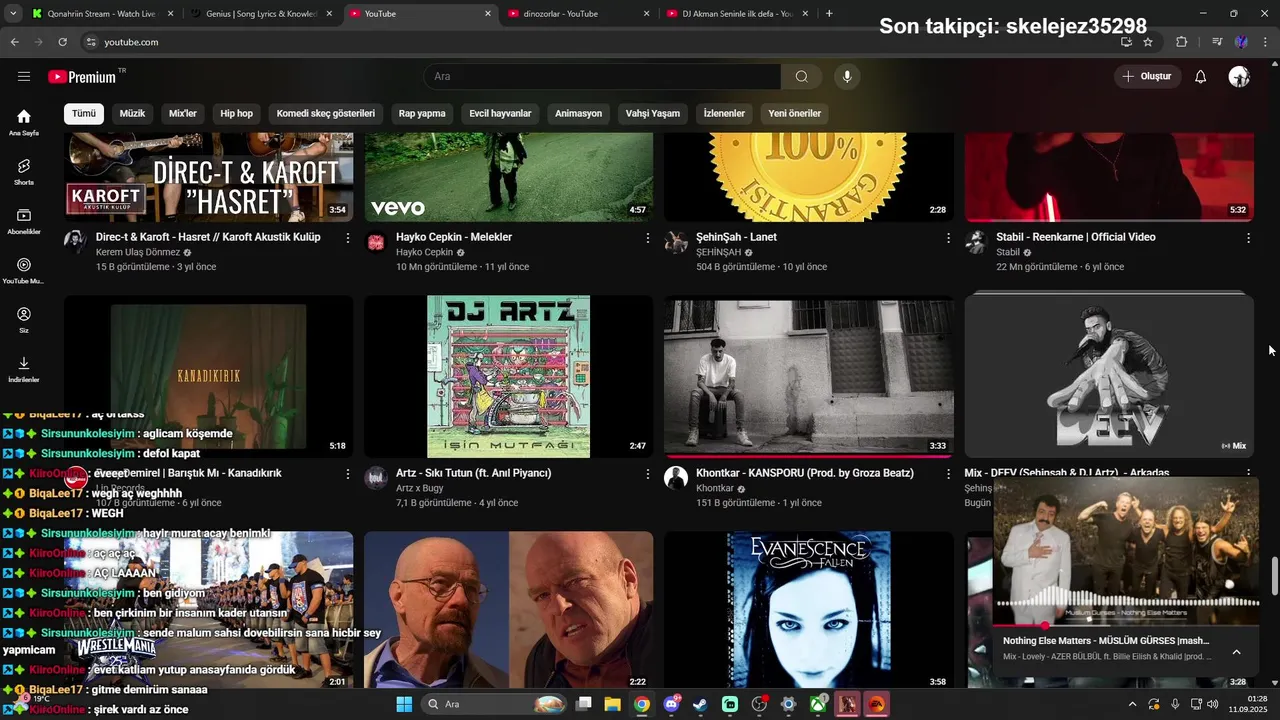This screenshot has width=1280, height=720.
Task: Open YouTube Music in the sidebar
Action: [x=24, y=270]
